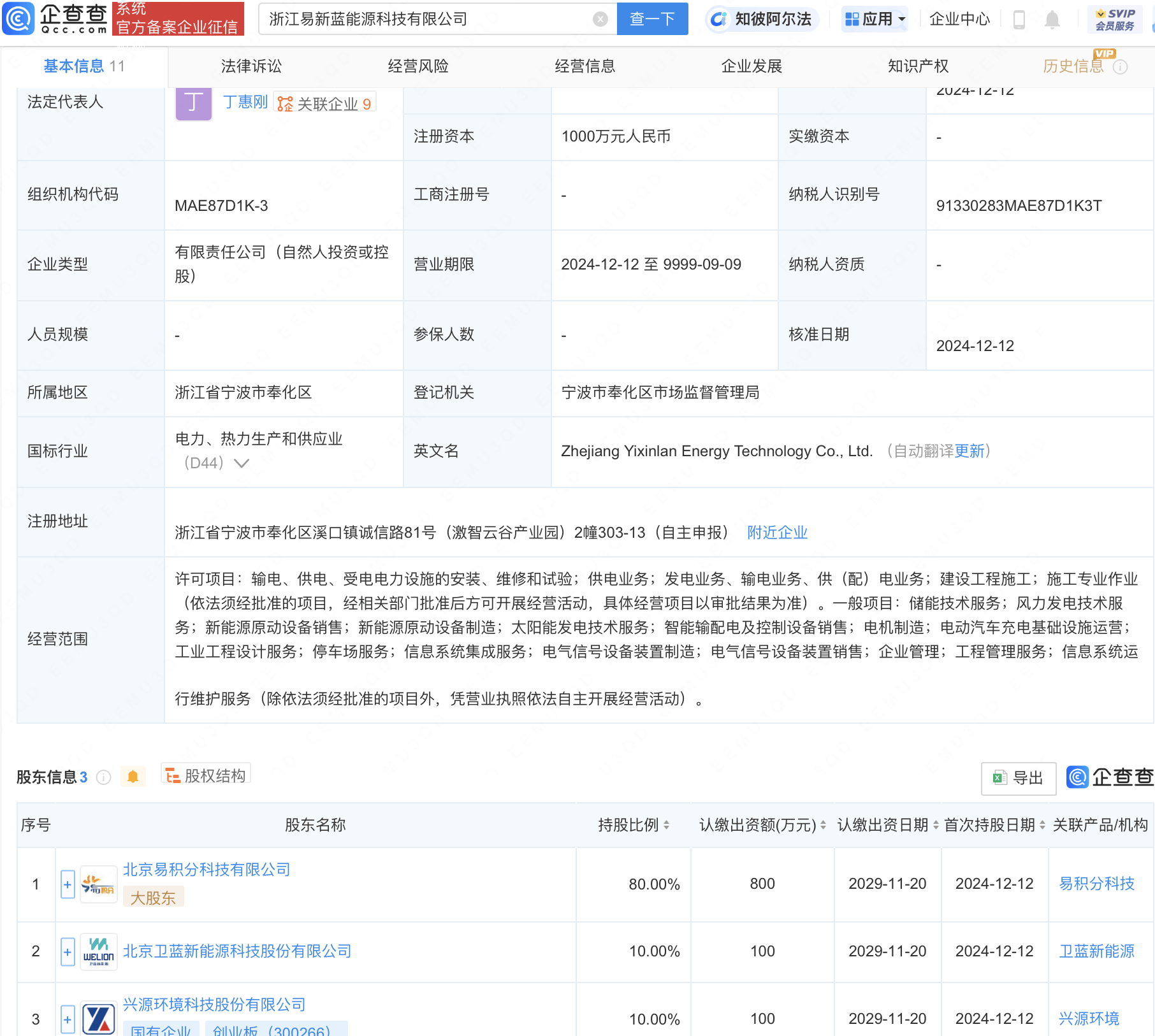Click the 查一下 search button

[652, 19]
